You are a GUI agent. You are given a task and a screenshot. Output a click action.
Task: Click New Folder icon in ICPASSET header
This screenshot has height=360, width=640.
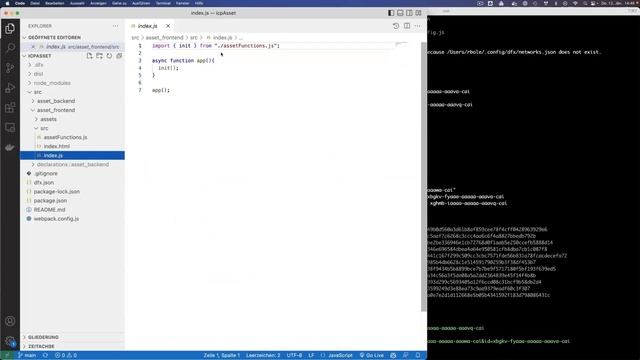coord(99,56)
